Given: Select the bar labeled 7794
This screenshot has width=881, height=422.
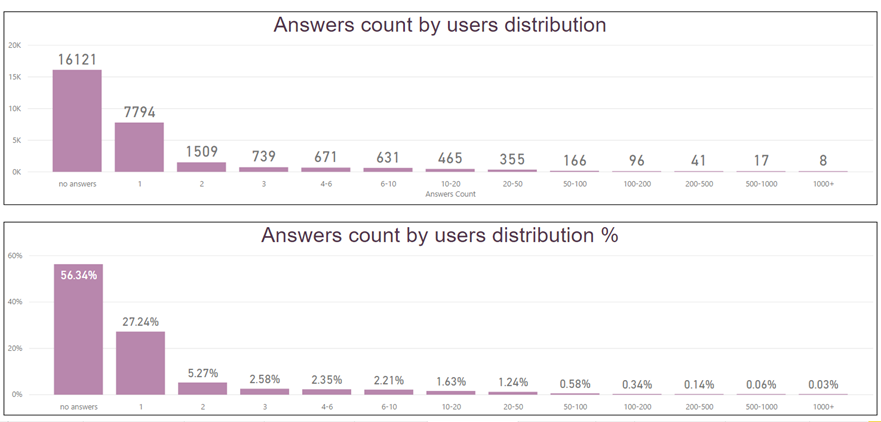Looking at the screenshot, I should [139, 147].
